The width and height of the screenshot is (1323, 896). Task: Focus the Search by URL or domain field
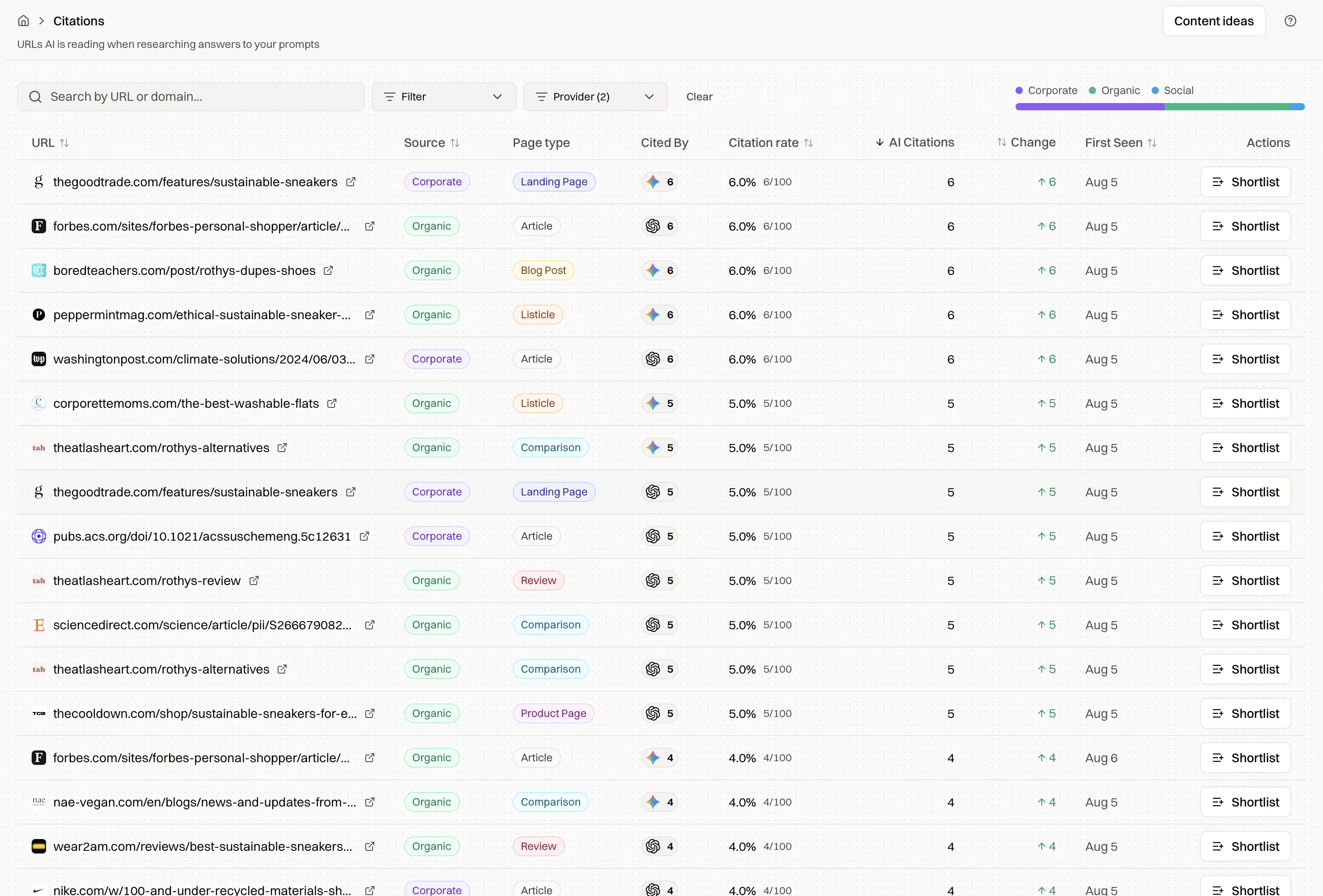[191, 97]
